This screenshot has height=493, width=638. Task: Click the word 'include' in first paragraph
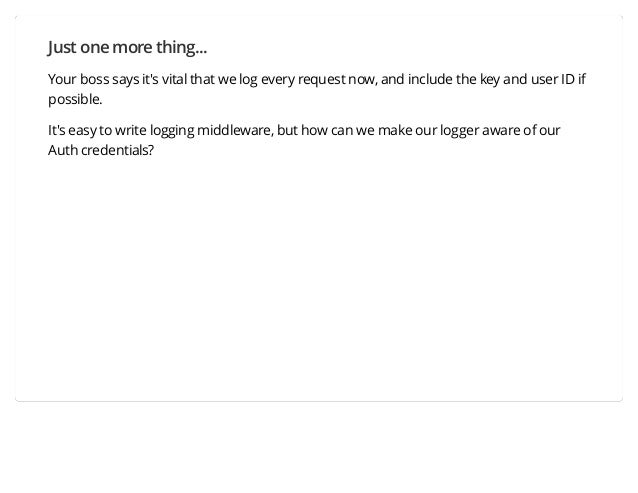(x=430, y=79)
